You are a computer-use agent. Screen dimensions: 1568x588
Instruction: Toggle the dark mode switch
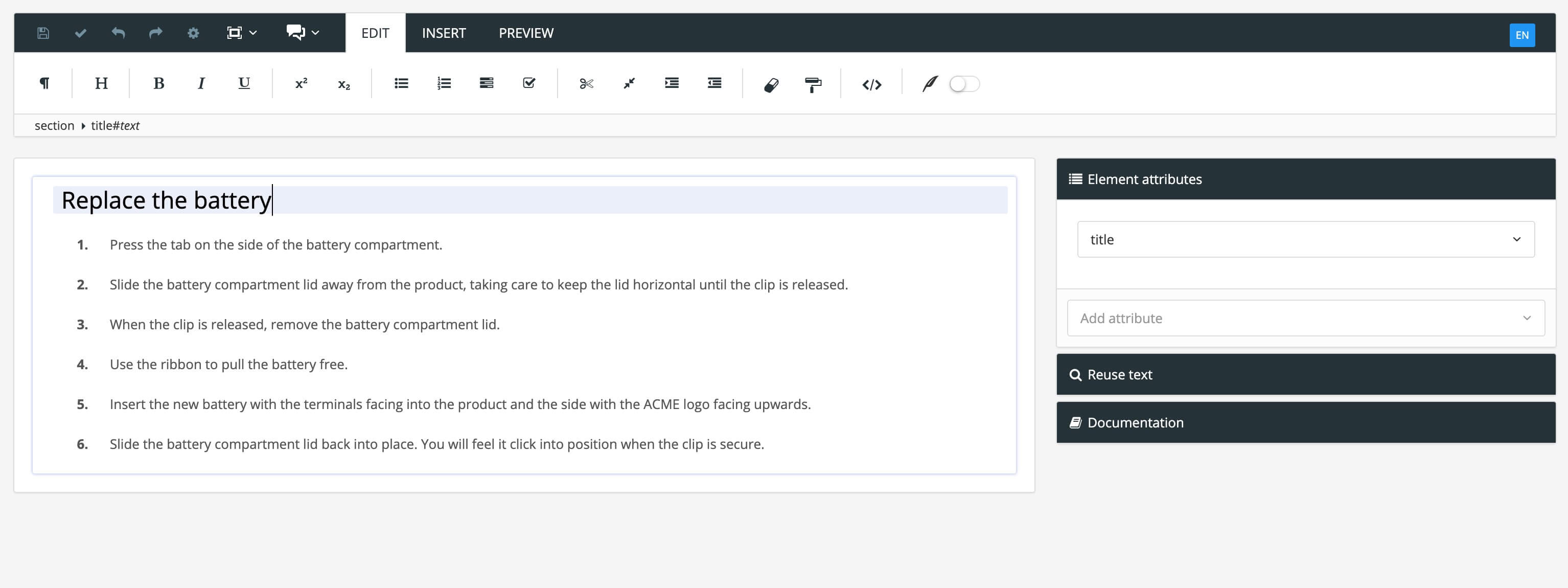964,84
